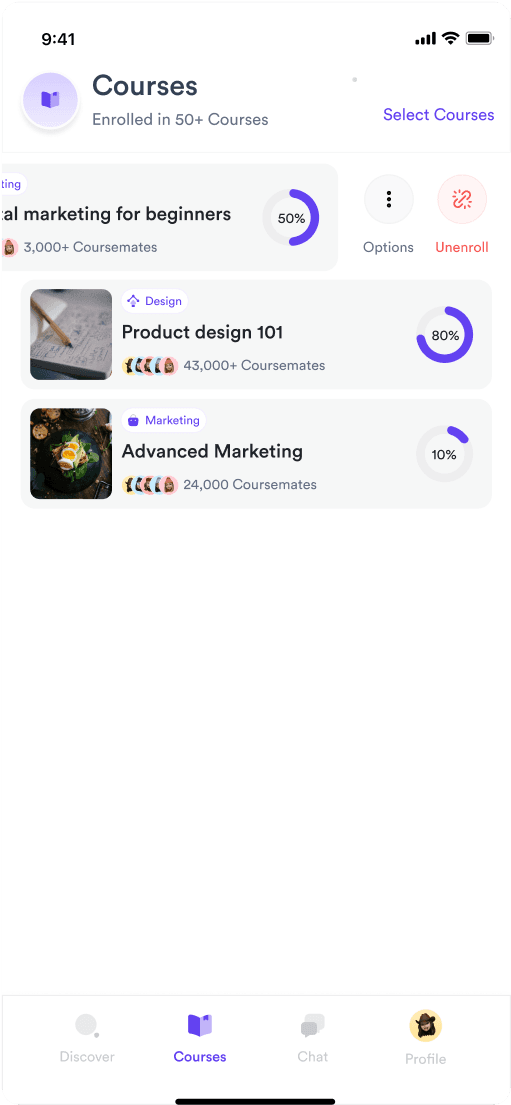Click the Design tag icon
This screenshot has width=511, height=1105.
(133, 301)
